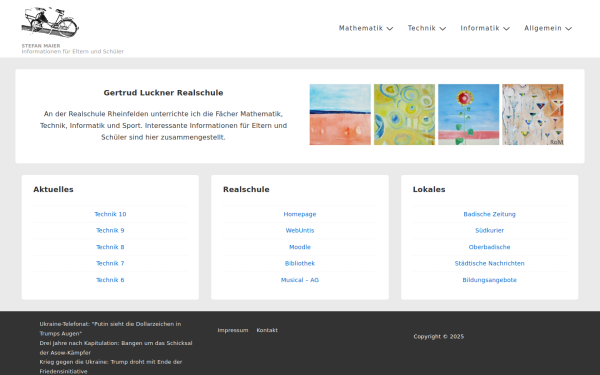Screen dimensions: 600x375
Task: Click the Informationen für Eltern und Schüler tagline
Action: pyautogui.click(x=73, y=51)
